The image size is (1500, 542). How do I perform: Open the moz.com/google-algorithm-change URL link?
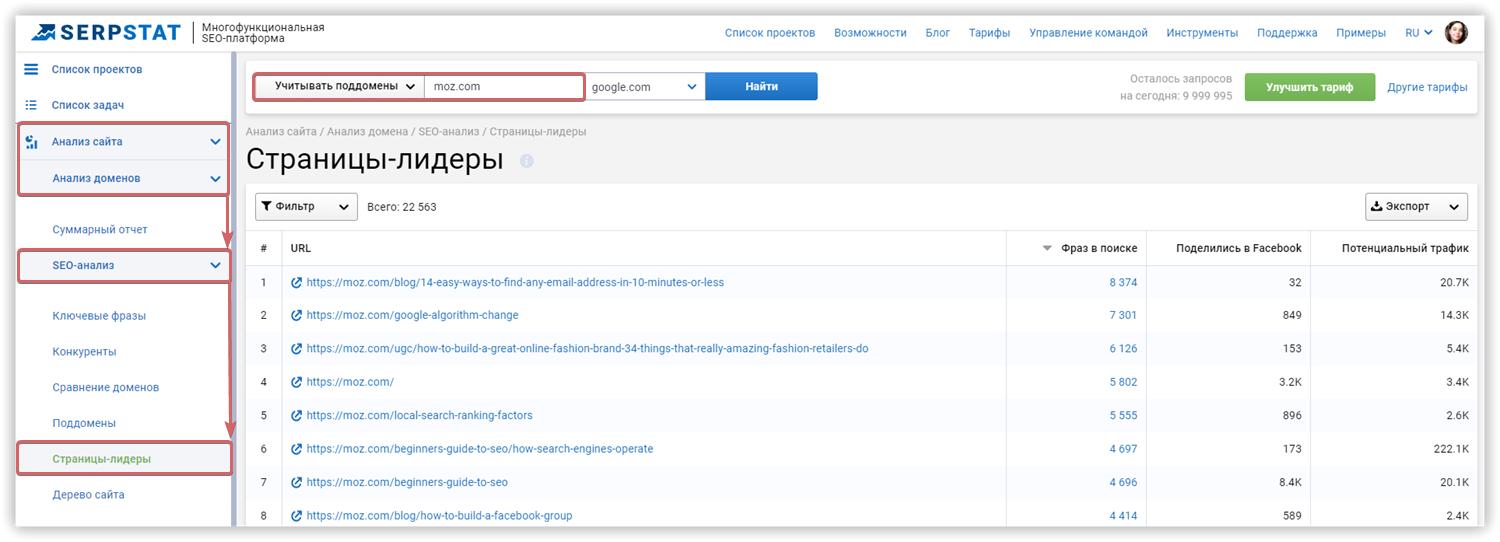[412, 316]
